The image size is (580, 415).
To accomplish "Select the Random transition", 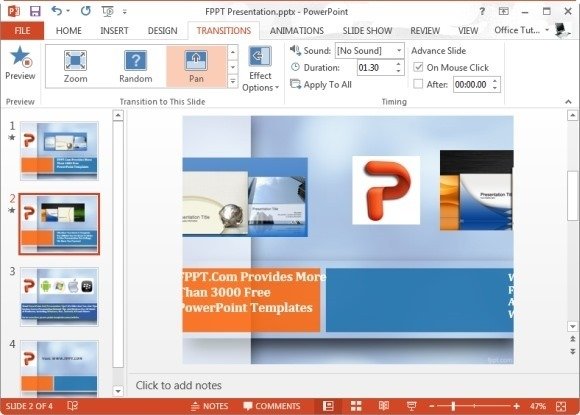I will click(x=136, y=67).
